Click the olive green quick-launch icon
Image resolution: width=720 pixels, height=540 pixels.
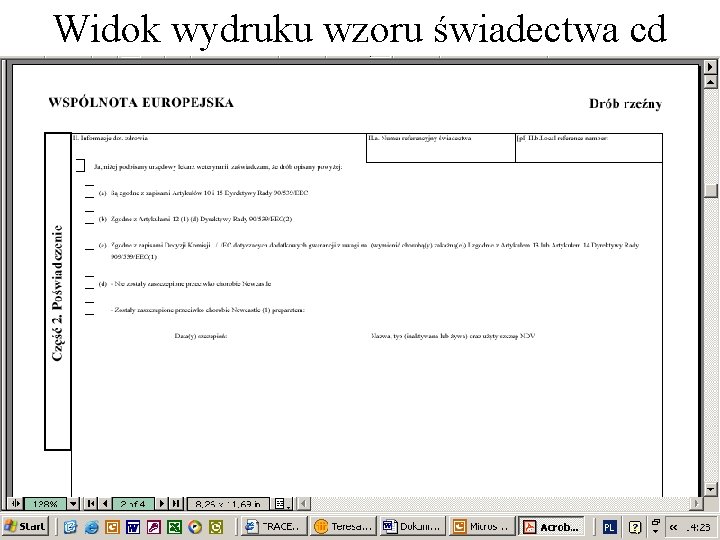tap(216, 527)
